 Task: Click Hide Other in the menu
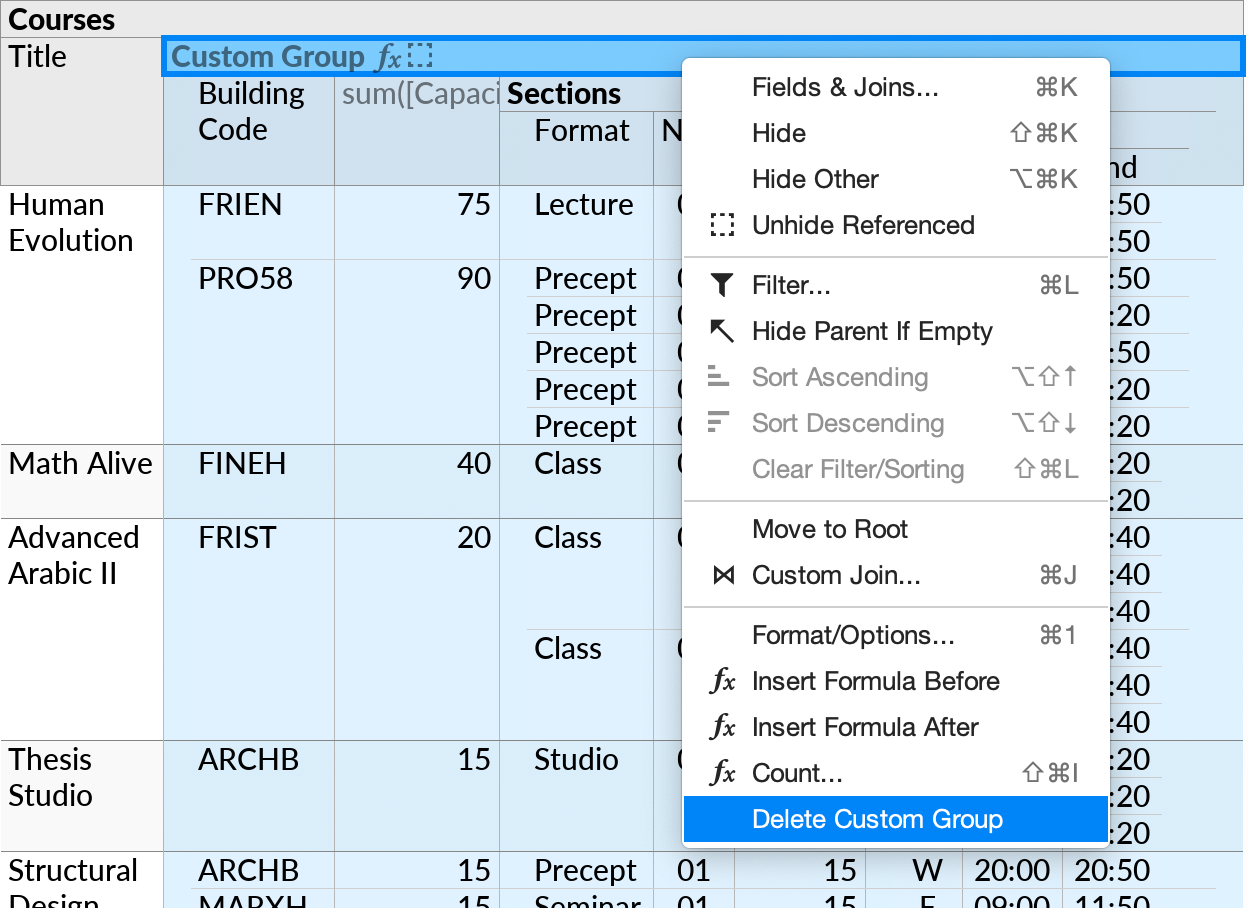pyautogui.click(x=816, y=179)
